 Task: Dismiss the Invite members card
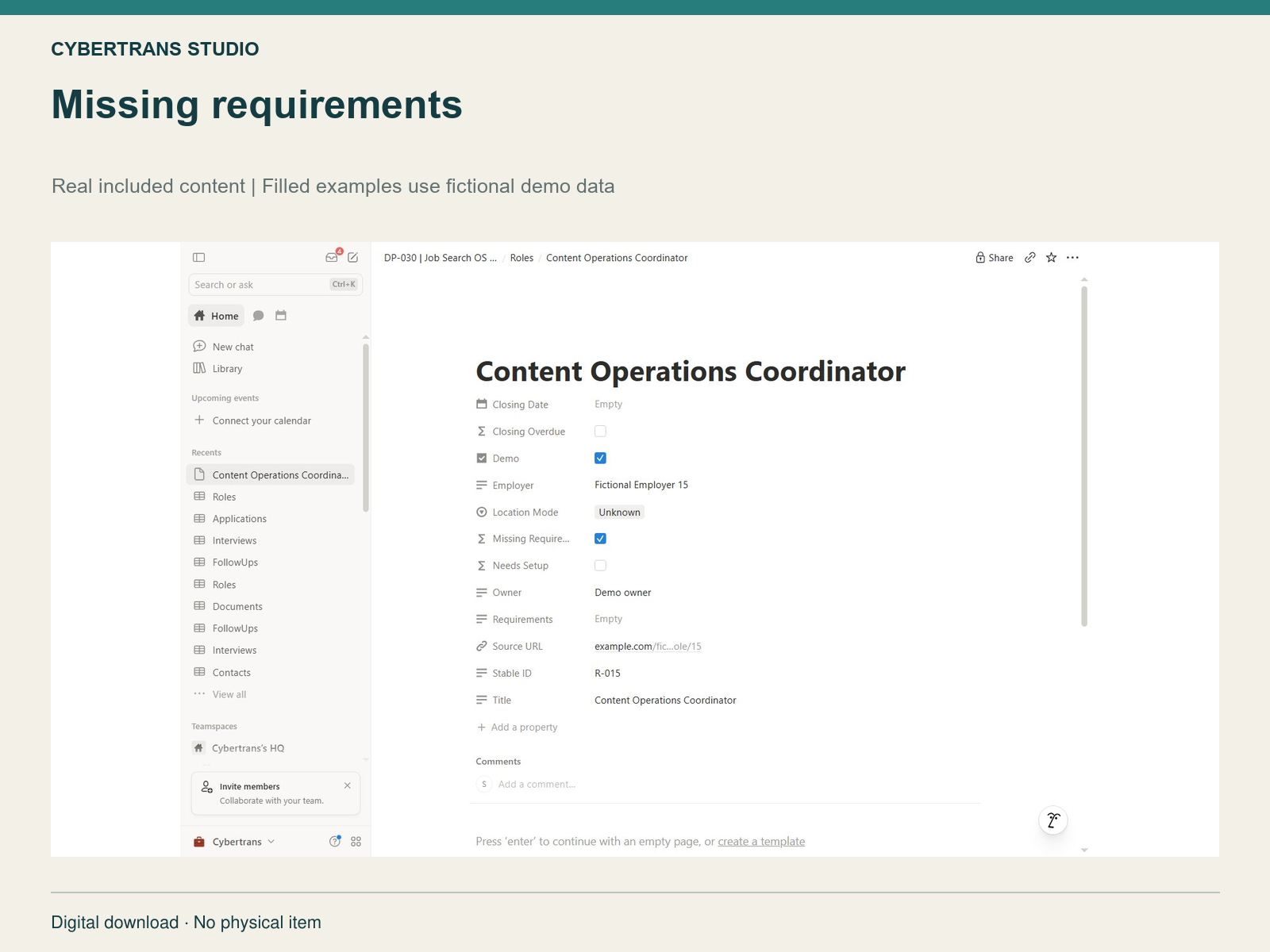pos(348,786)
